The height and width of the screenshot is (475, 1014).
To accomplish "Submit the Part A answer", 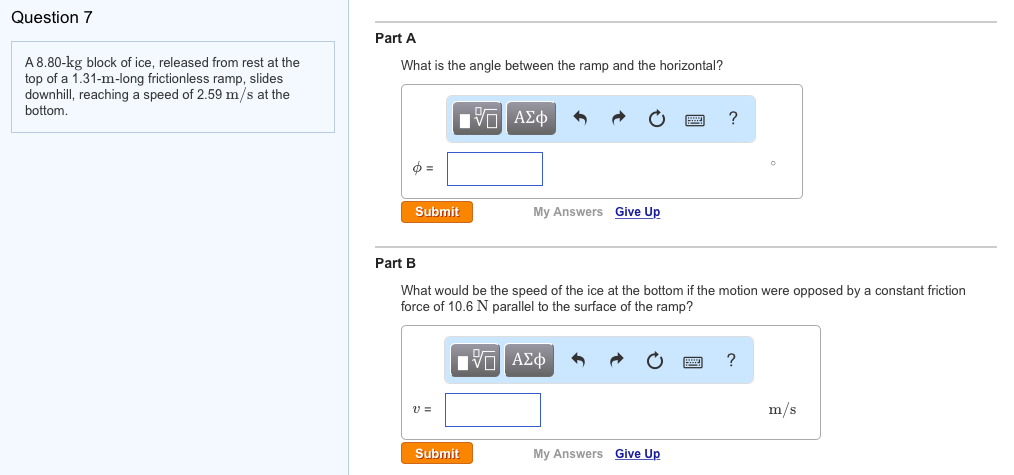I will (x=437, y=212).
